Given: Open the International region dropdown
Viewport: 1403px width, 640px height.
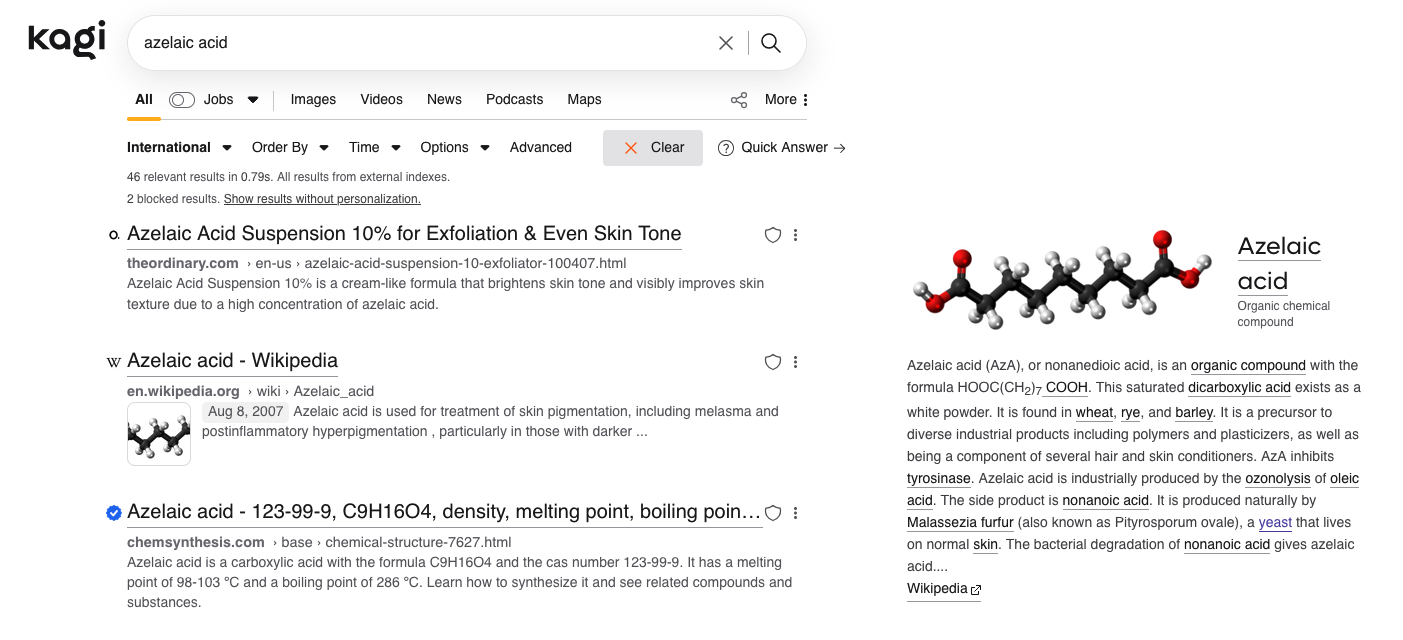Looking at the screenshot, I should [x=179, y=148].
